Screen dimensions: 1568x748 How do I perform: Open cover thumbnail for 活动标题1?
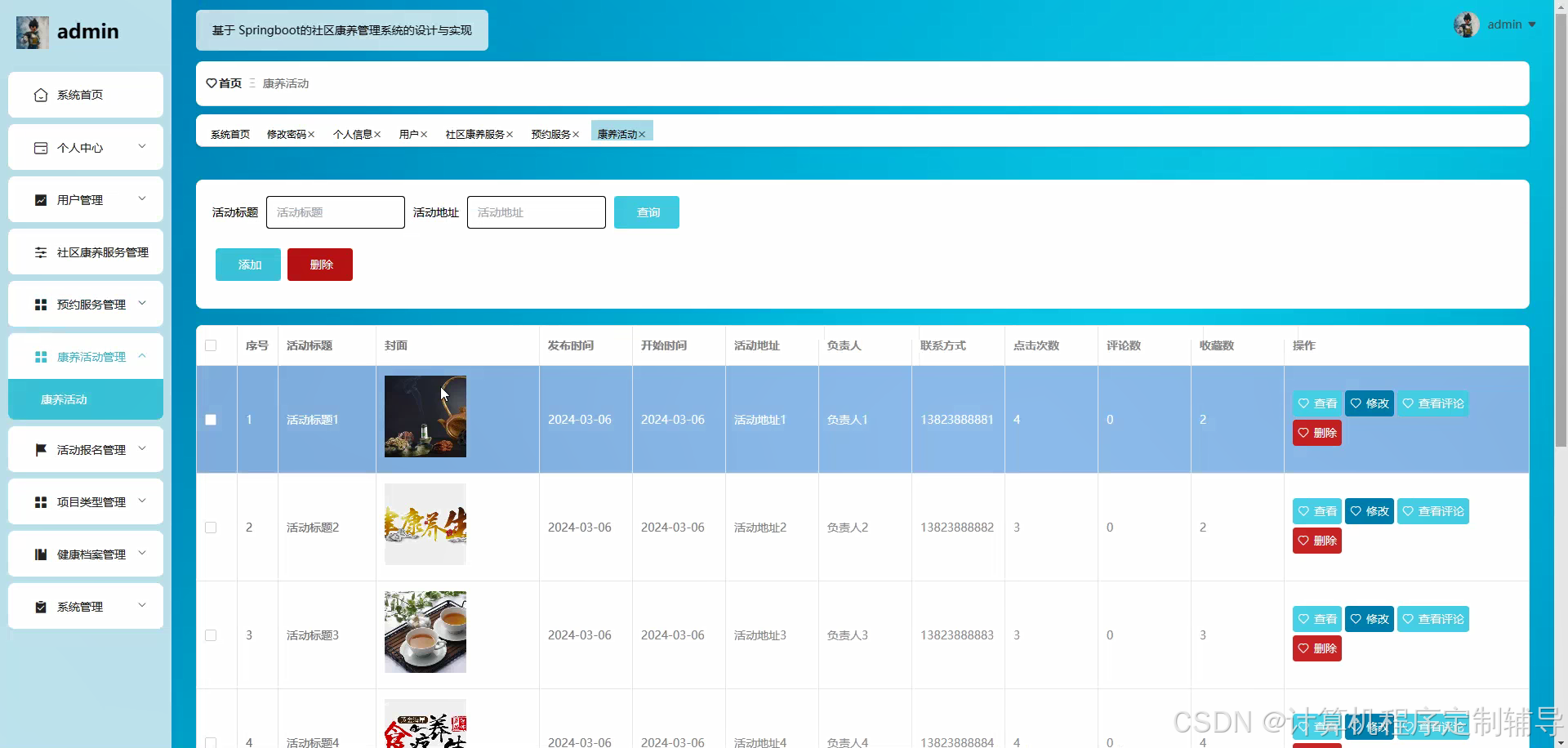pos(425,416)
